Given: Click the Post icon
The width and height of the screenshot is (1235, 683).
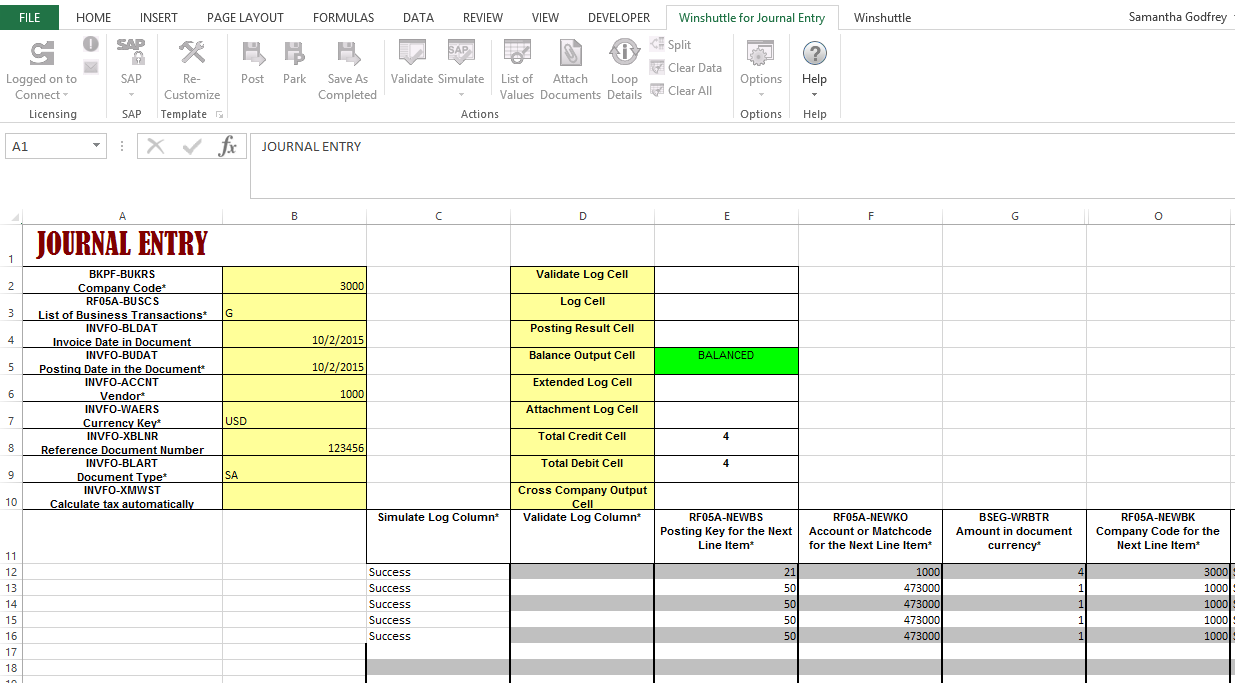Looking at the screenshot, I should pos(253,54).
